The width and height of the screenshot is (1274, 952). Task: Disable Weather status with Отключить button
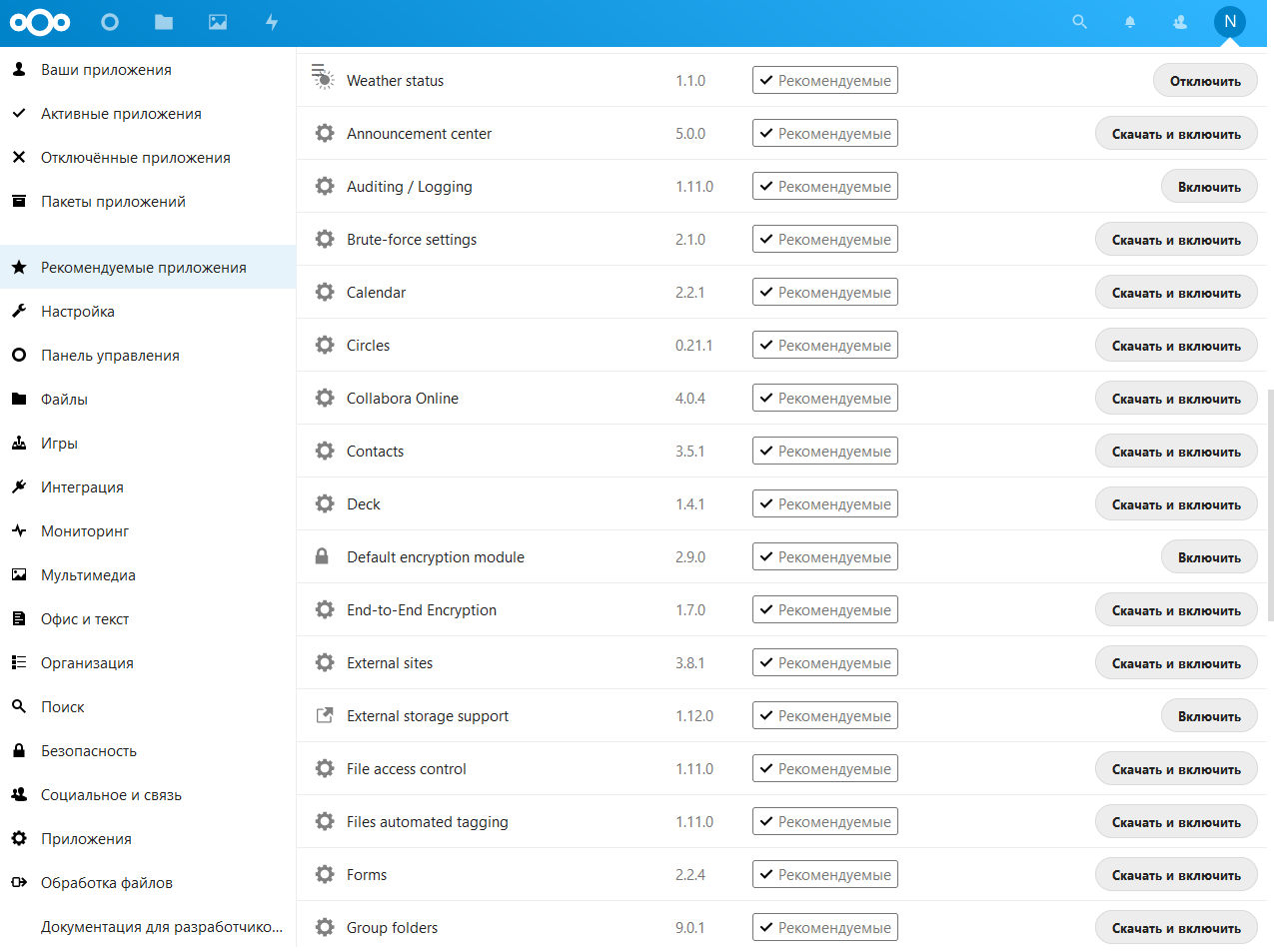[x=1205, y=81]
